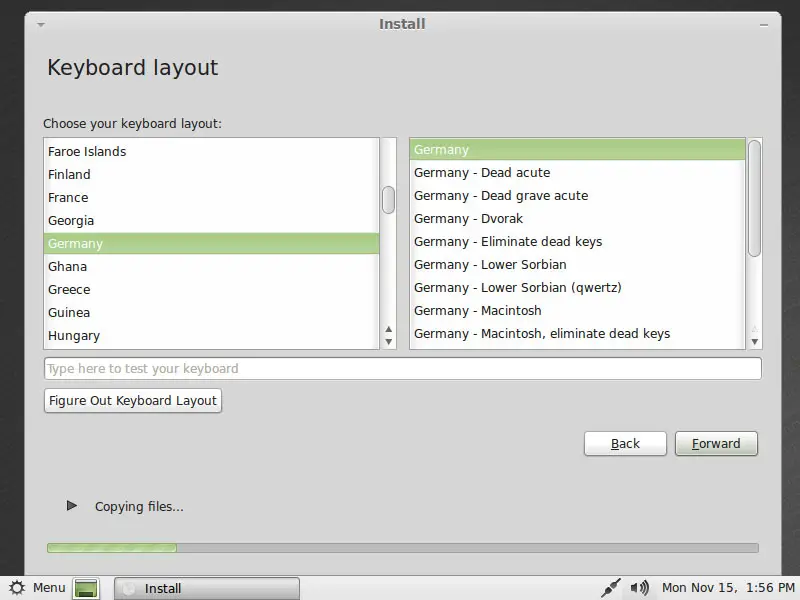
Task: Select Germany - Dead grave acute variant
Action: [578, 195]
